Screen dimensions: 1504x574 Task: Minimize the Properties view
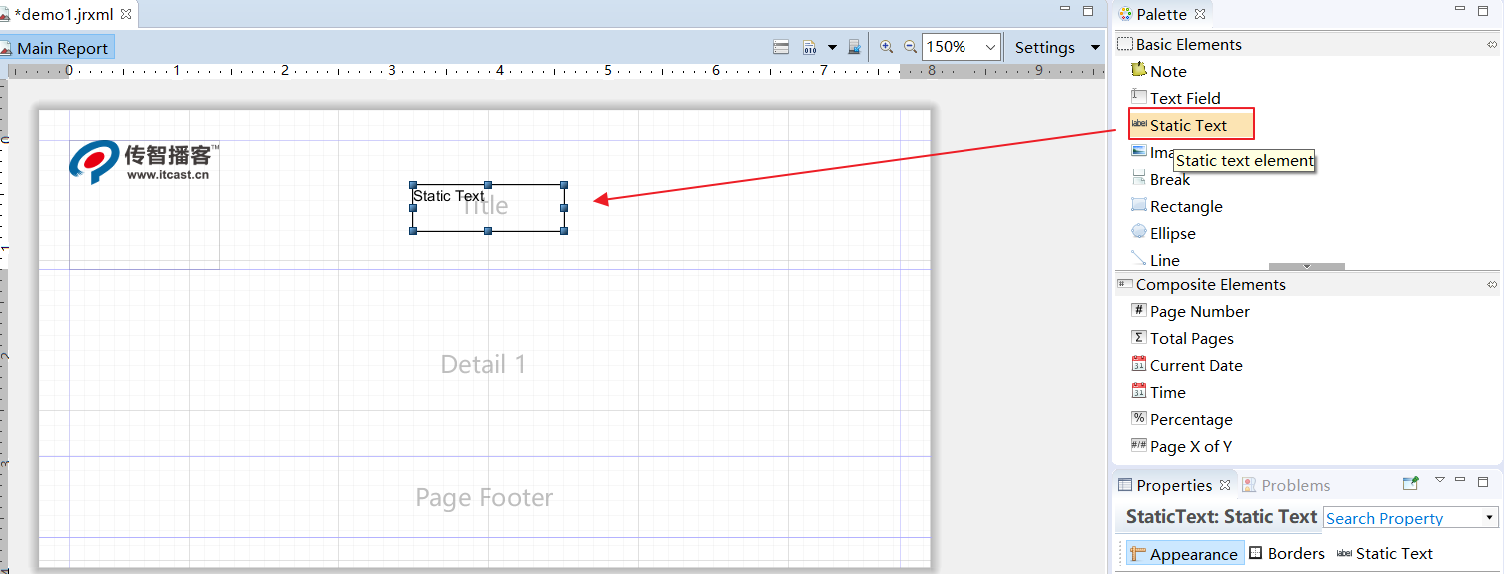tap(1460, 481)
